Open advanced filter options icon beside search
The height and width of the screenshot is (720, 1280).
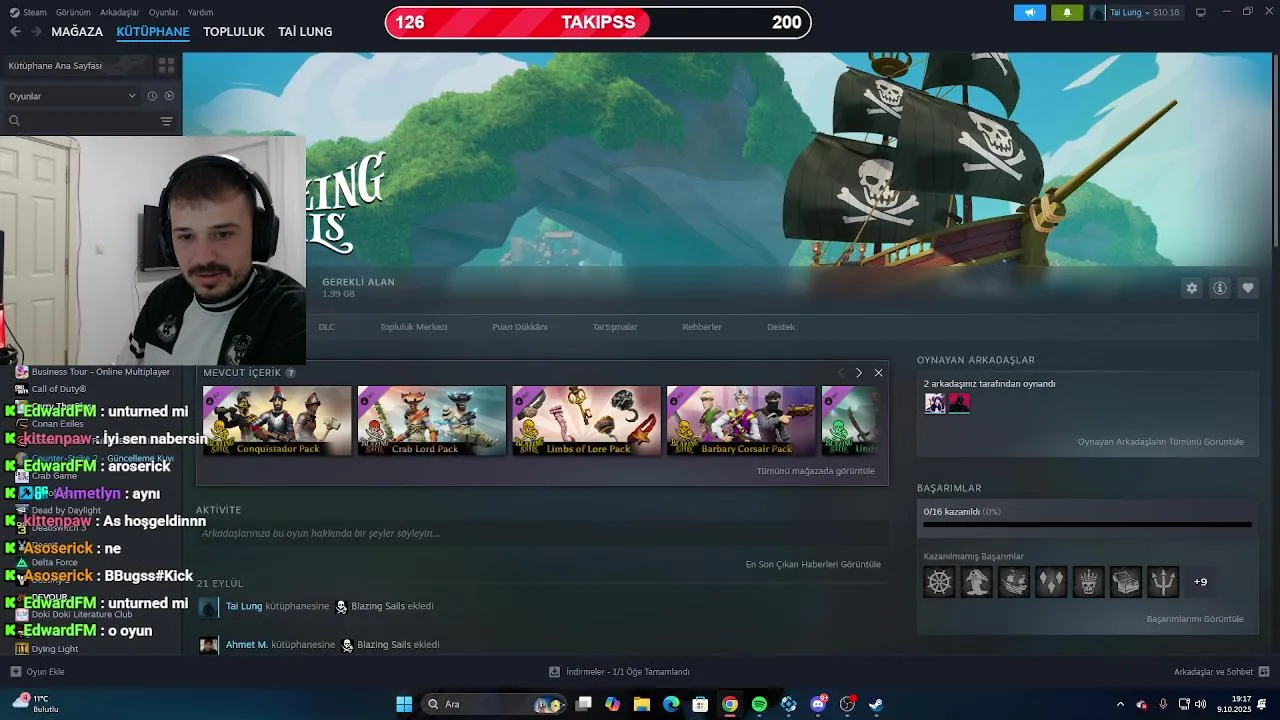[166, 121]
